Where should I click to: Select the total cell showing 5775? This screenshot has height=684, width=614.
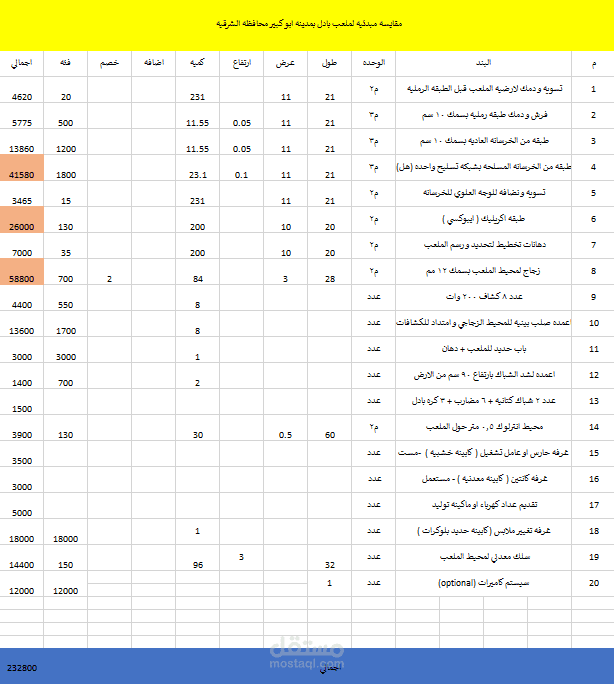(x=22, y=116)
